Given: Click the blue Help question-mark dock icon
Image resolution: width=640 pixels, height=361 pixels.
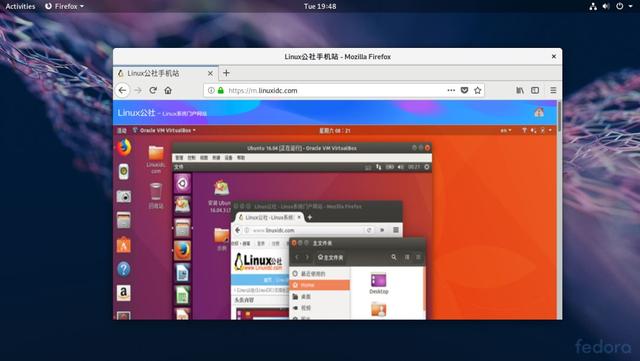Looking at the screenshot, I should 124,269.
